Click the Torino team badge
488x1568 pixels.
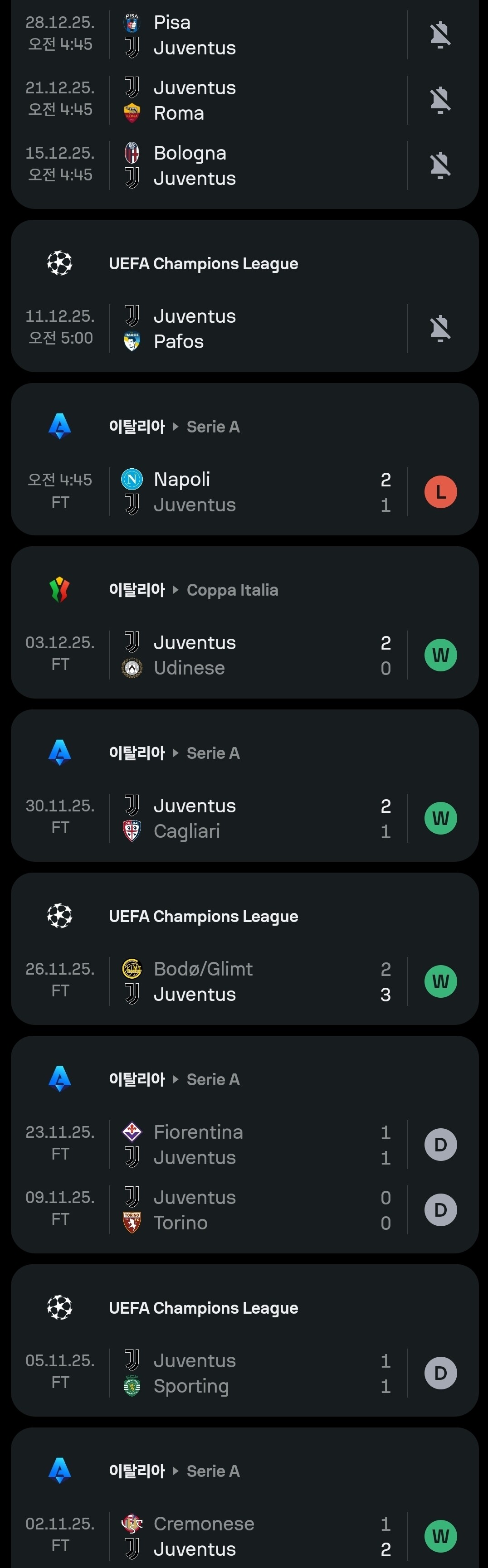132,1222
